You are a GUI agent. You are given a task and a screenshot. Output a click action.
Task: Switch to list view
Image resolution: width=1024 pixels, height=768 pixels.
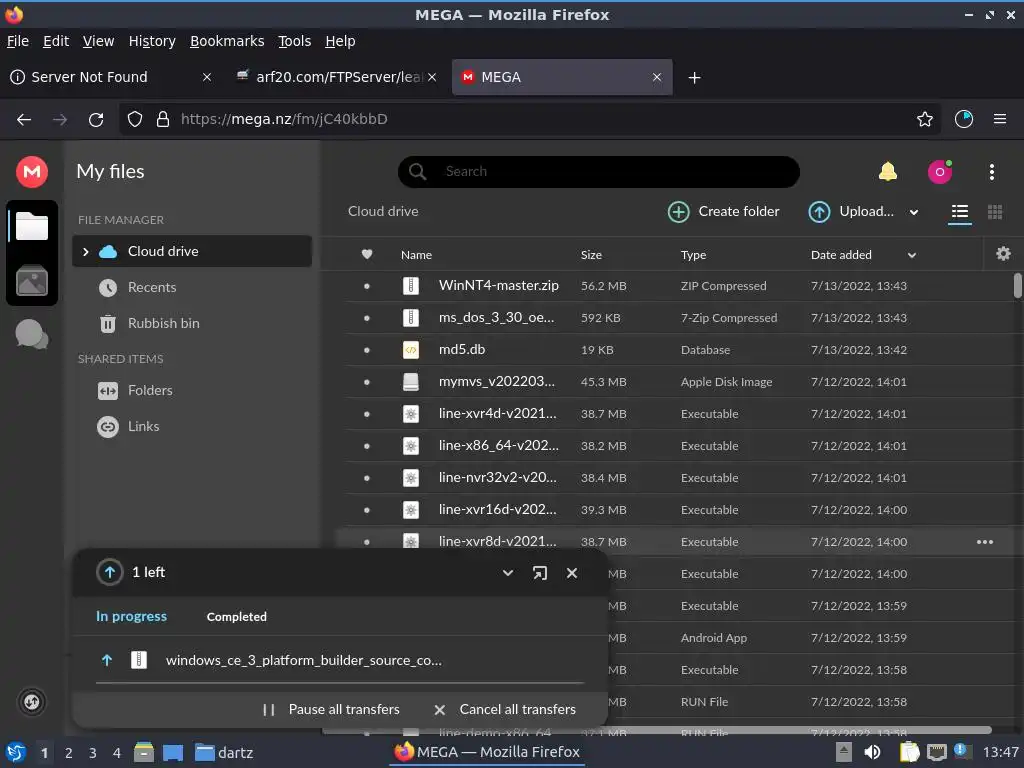point(959,212)
